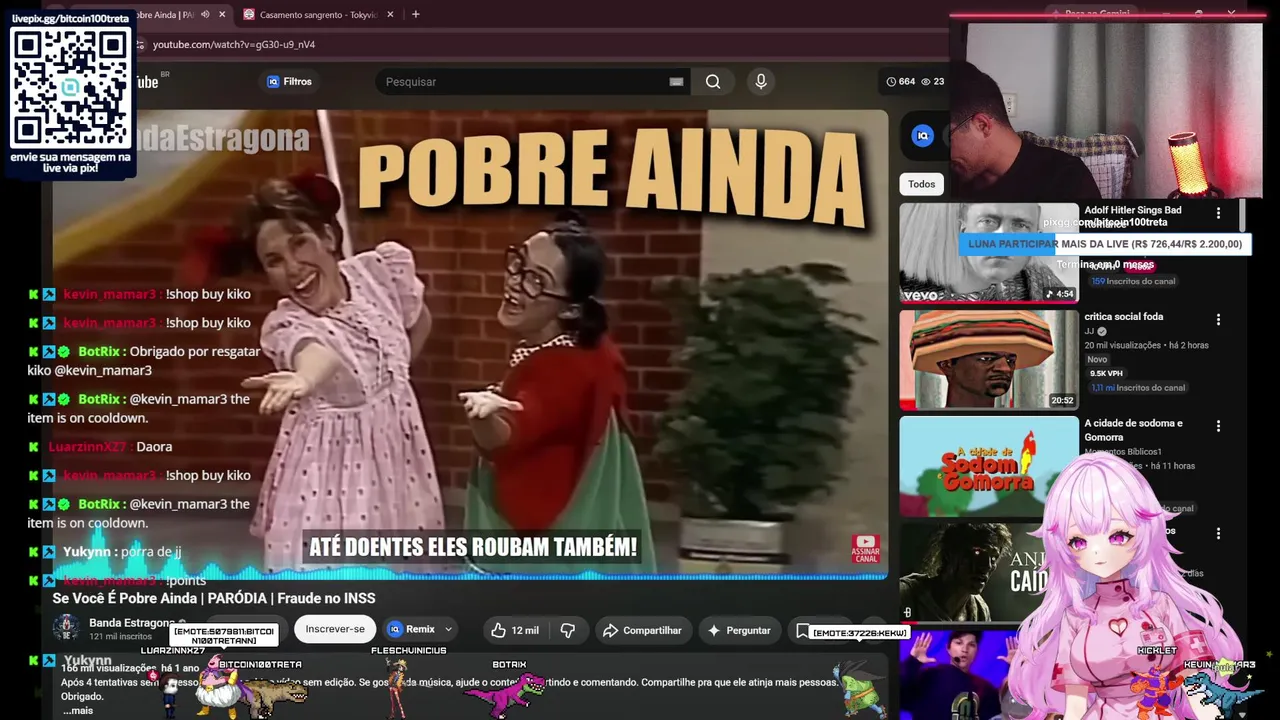Open options menu for critica social foda

(1218, 320)
